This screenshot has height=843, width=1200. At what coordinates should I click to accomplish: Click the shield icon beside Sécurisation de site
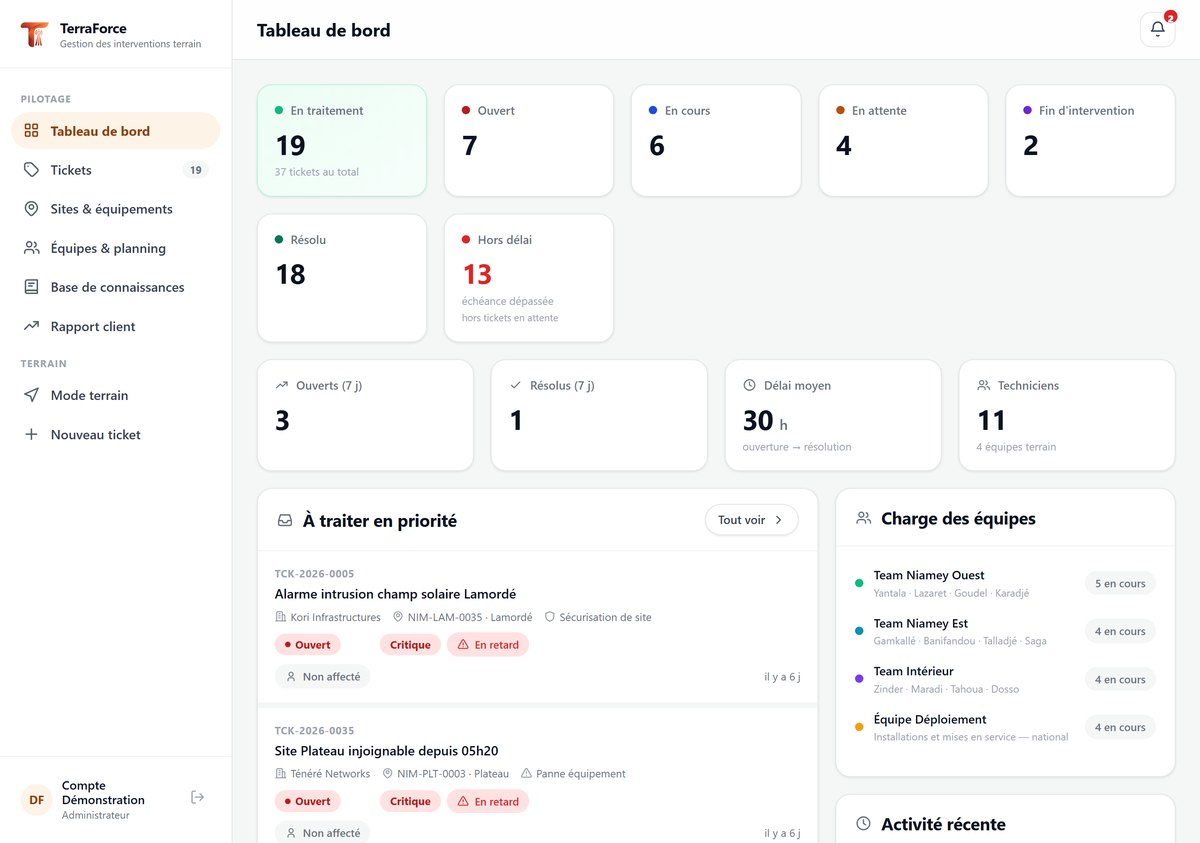point(549,617)
